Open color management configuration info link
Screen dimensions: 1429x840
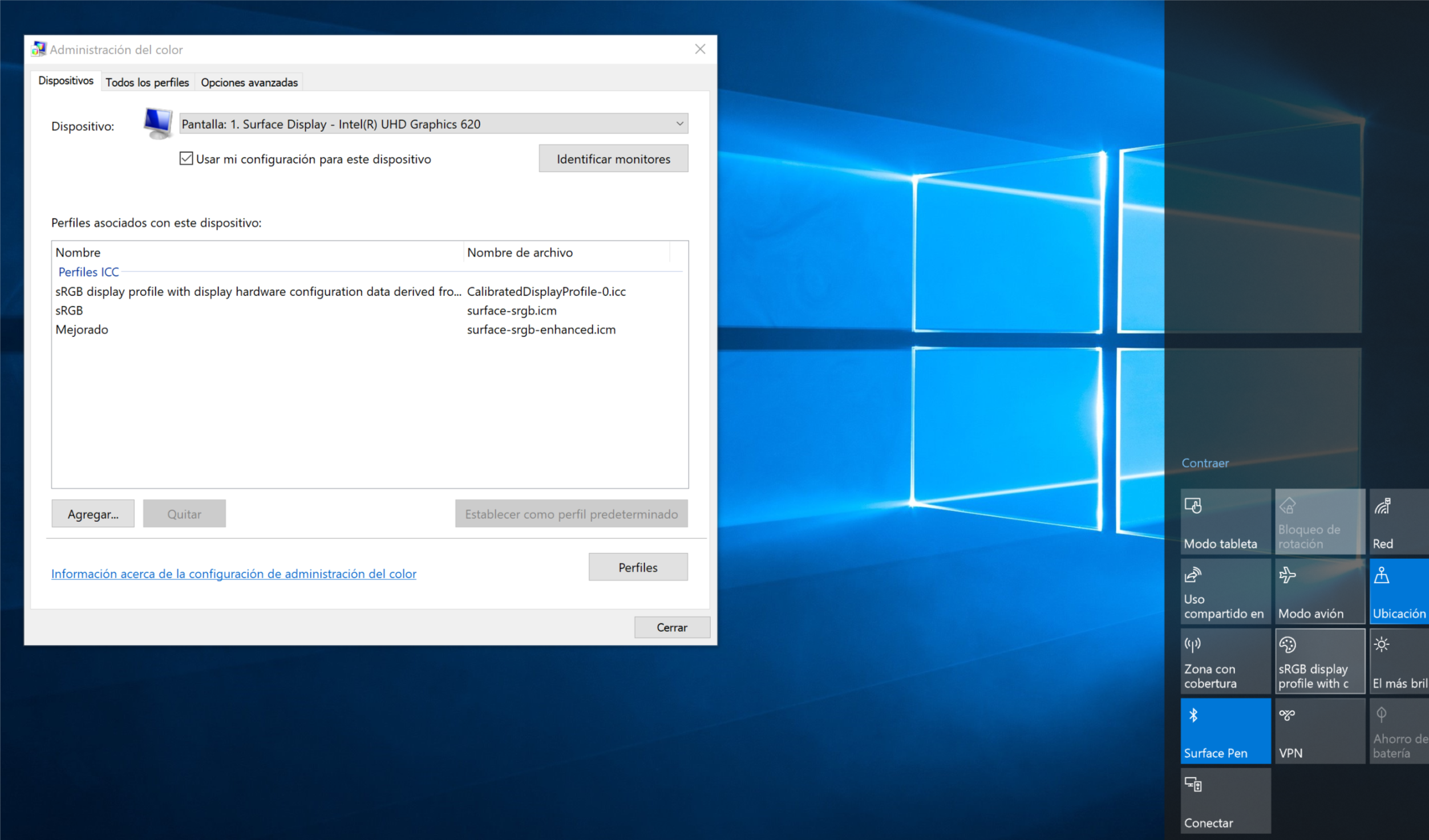click(234, 574)
